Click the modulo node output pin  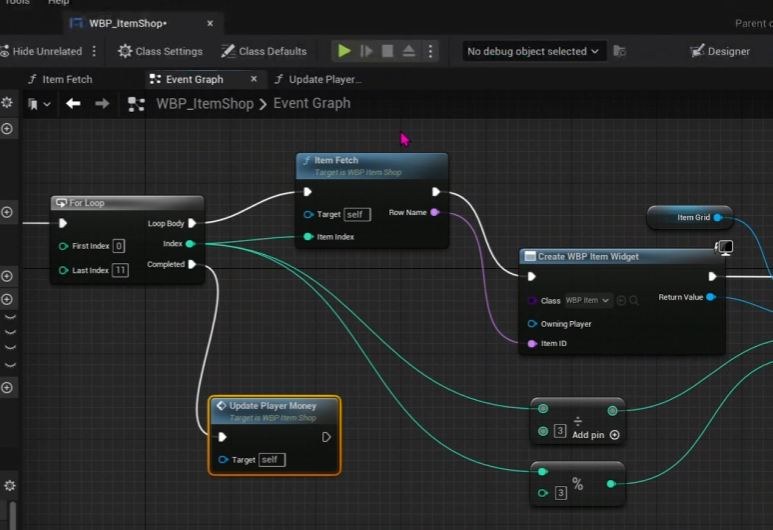(611, 484)
